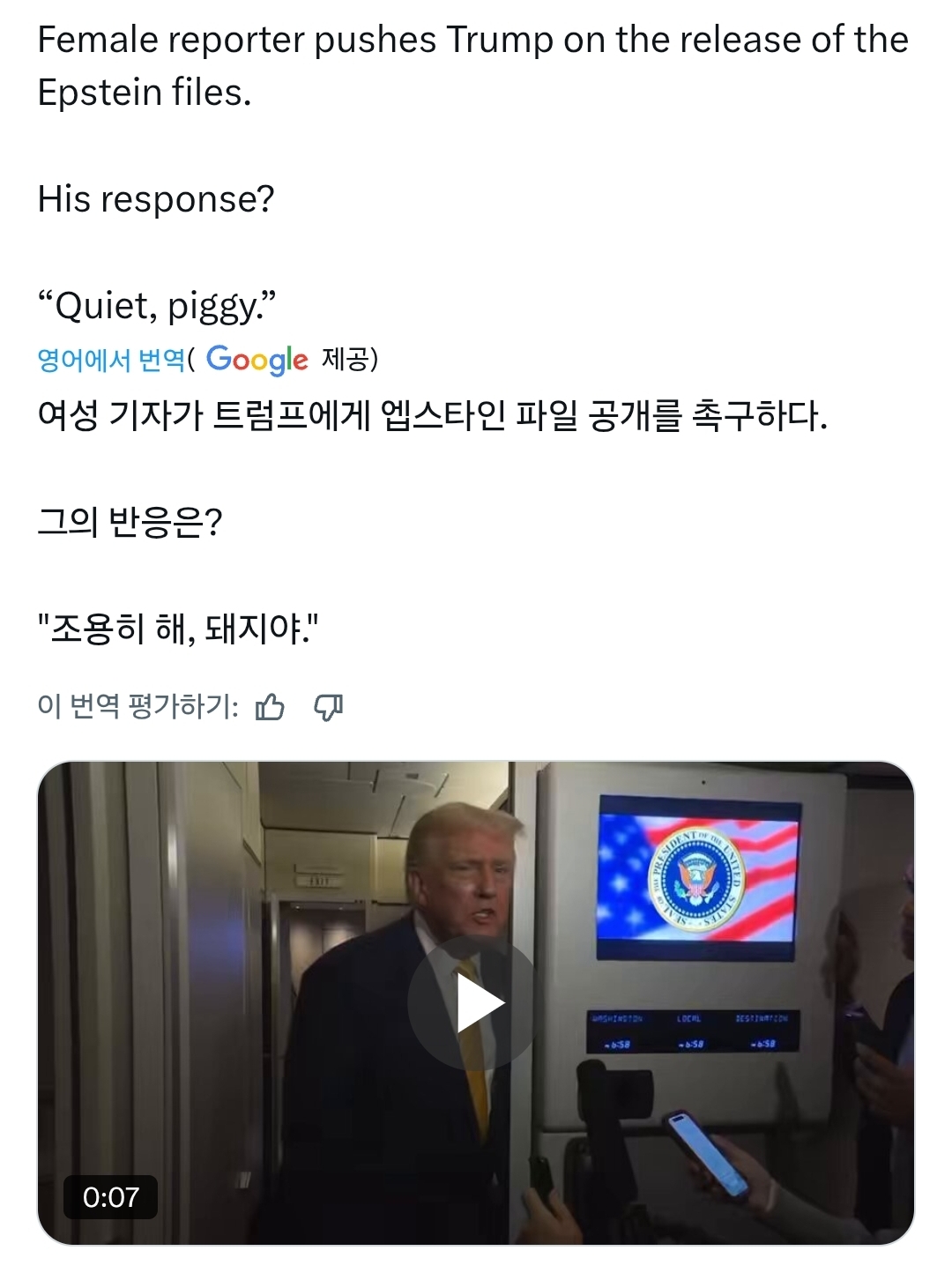Click the Korean translation '여성 기자가 트럼프에게' line
Viewport: 952px width, 1273px height.
coord(432,414)
